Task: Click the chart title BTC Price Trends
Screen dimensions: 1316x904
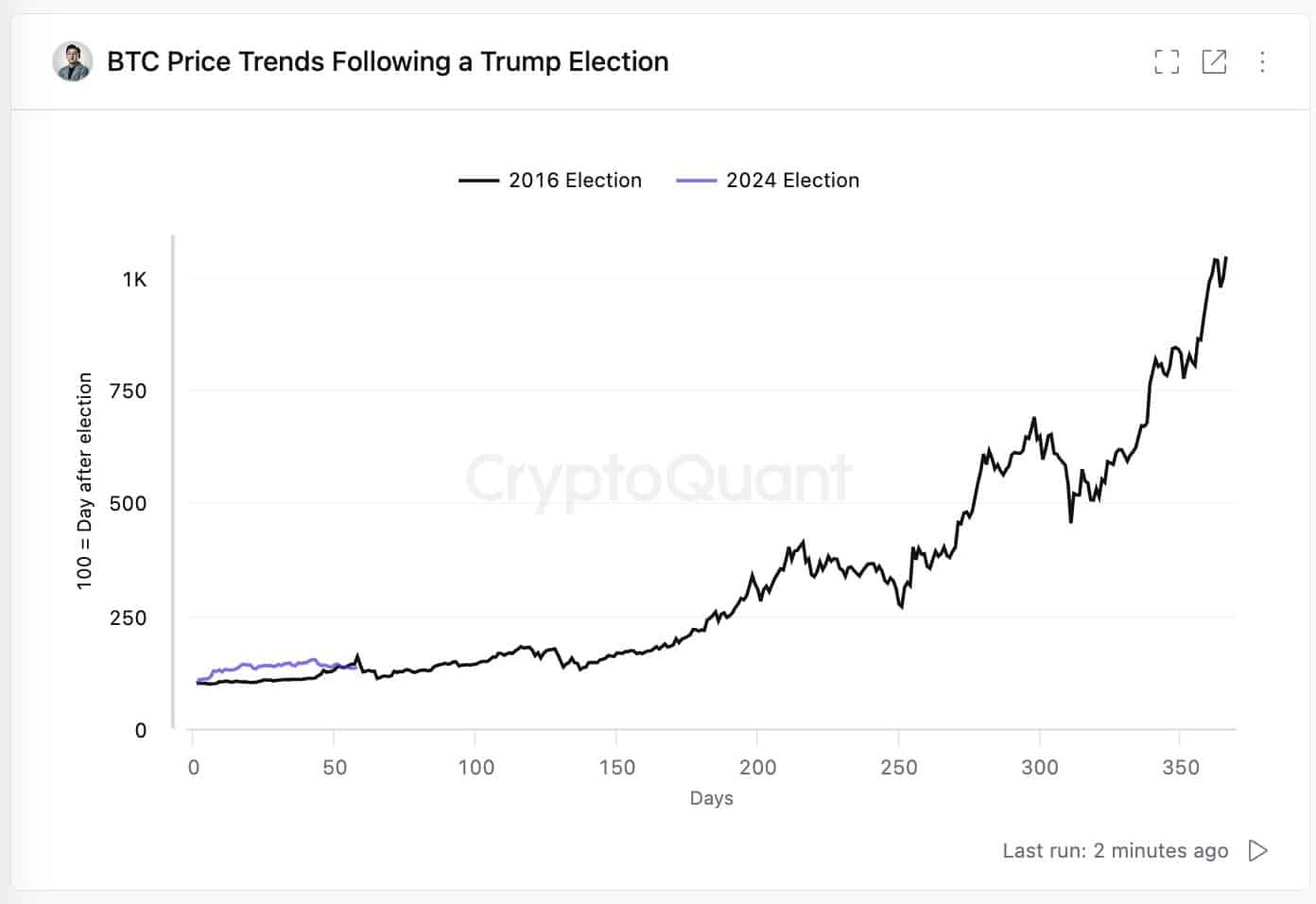Action: [387, 61]
